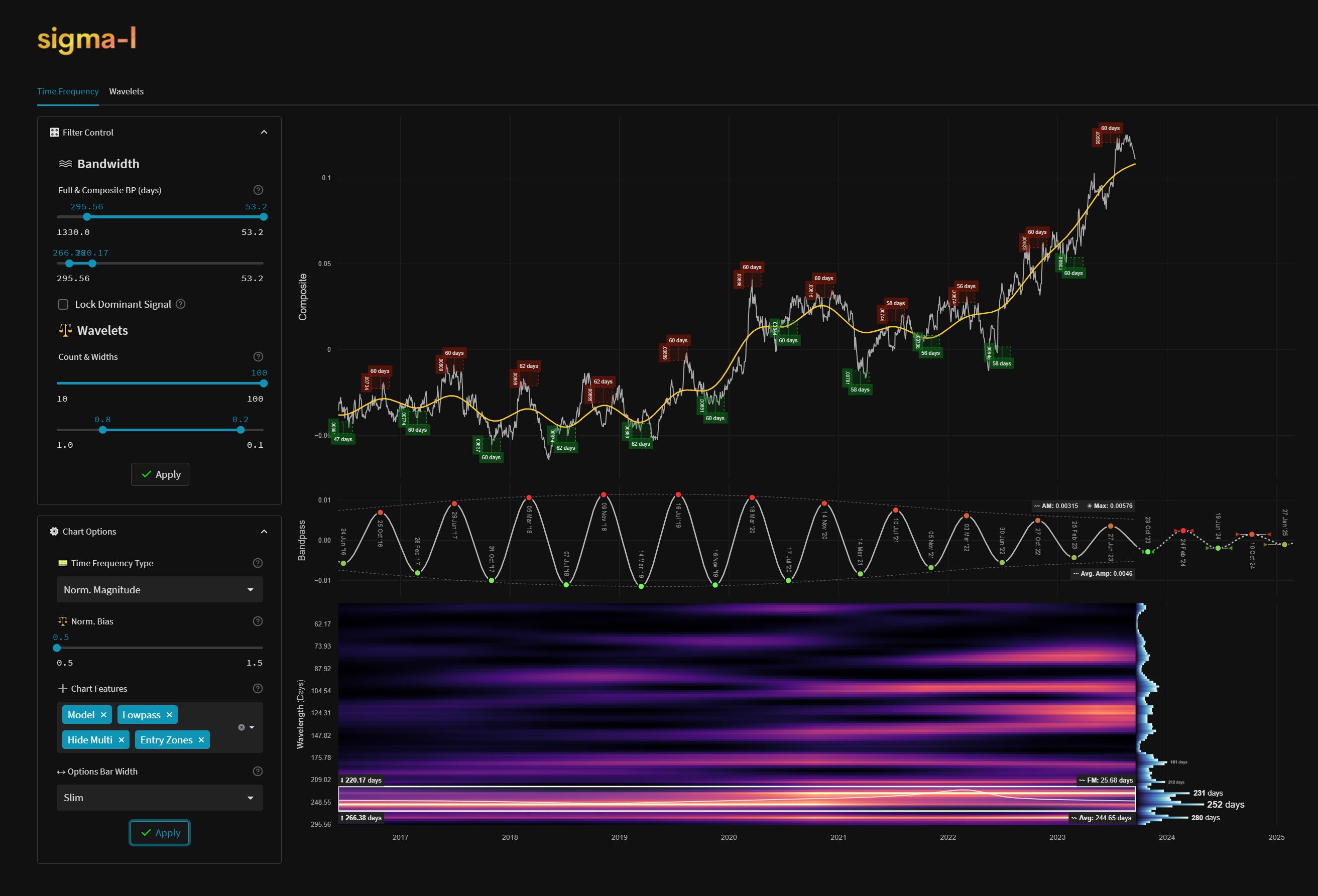Click the 0.8 width slider handle
Viewport: 1318px width, 896px height.
coord(102,430)
